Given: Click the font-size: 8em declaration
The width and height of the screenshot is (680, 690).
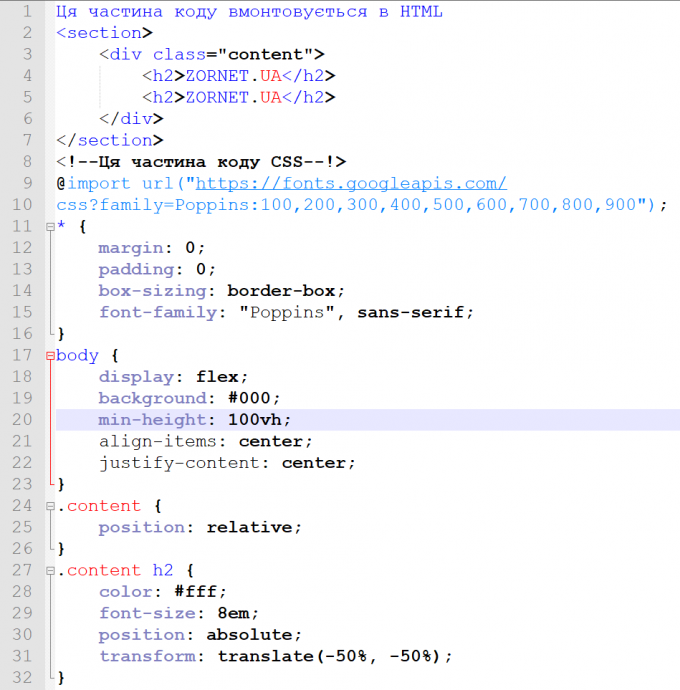Looking at the screenshot, I should [x=179, y=613].
